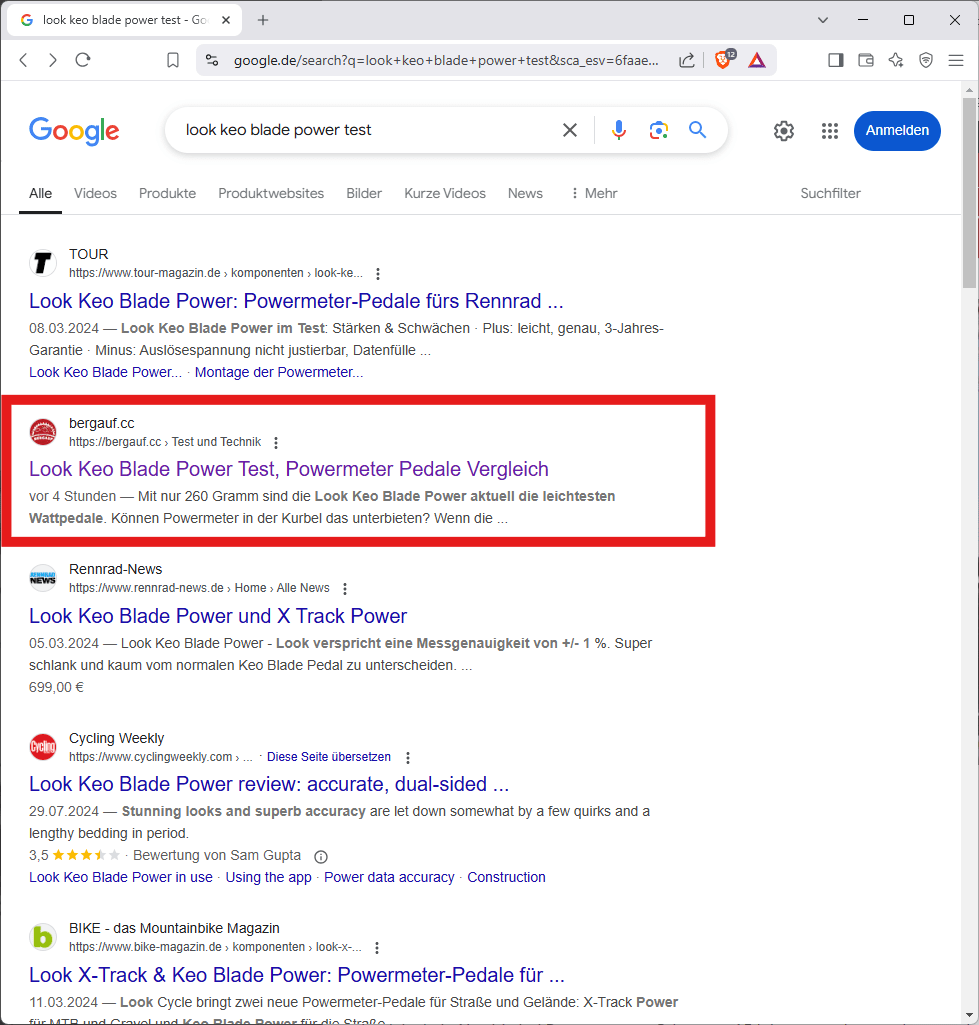Switch to the Bilder tab
Viewport: 979px width, 1025px height.
(x=364, y=193)
